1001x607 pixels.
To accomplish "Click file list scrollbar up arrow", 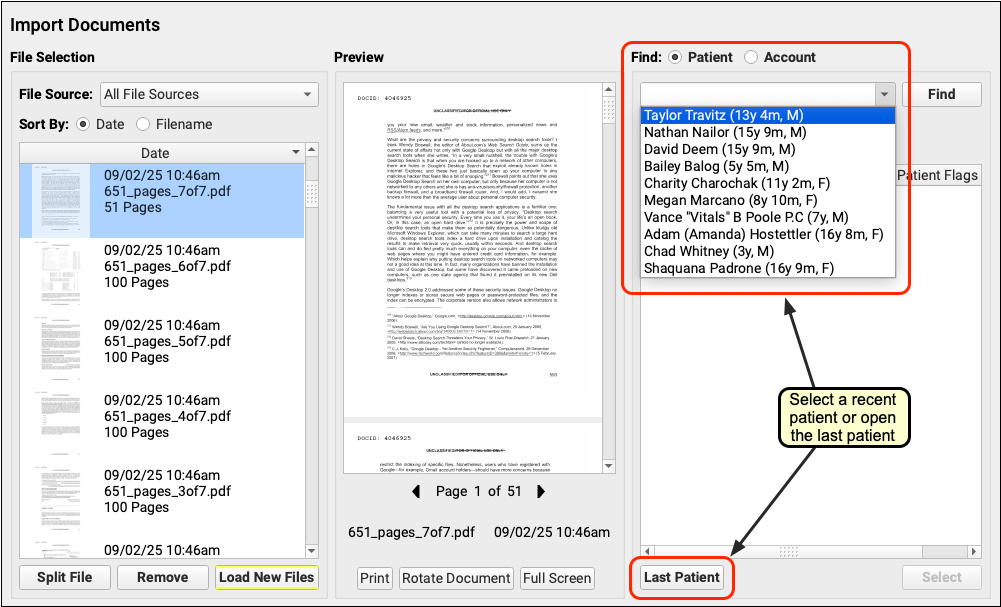I will click(x=312, y=149).
